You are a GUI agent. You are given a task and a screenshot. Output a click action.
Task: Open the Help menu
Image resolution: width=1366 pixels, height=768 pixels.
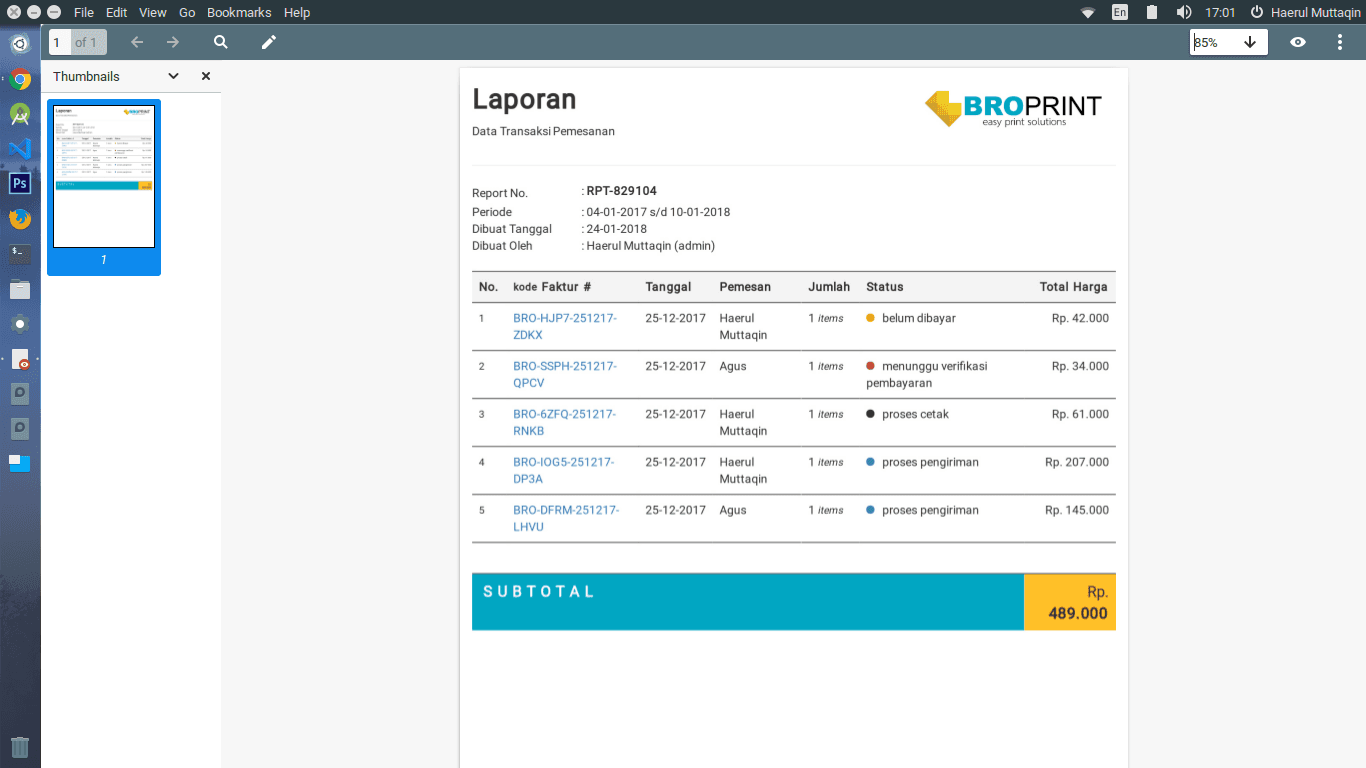[x=297, y=12]
